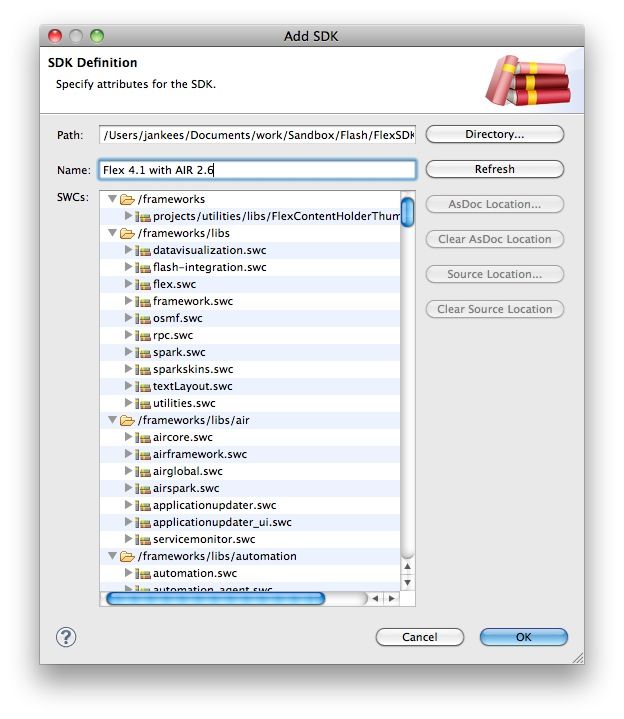Click the applicationupdater_ui.swc library icon

[143, 522]
